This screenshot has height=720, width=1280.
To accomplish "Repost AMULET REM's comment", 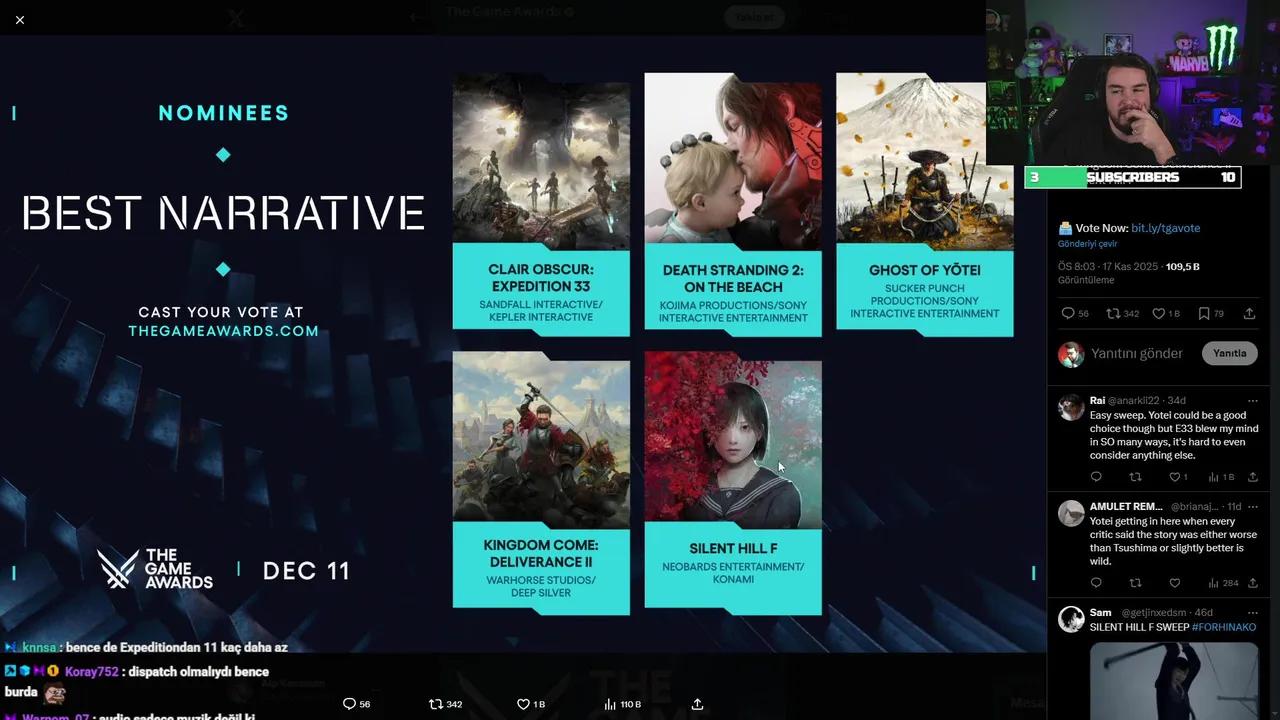I will click(1135, 583).
